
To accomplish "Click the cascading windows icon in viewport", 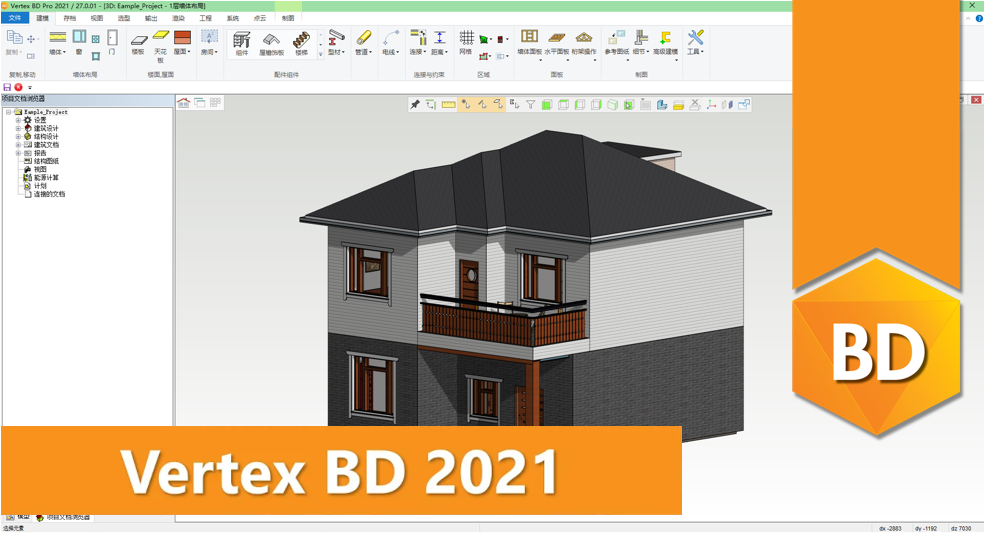I will pos(200,102).
